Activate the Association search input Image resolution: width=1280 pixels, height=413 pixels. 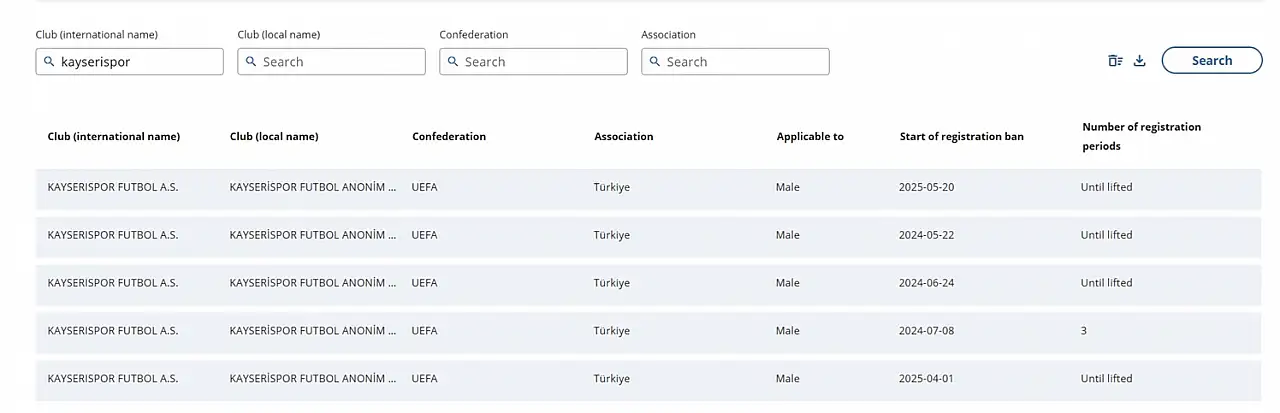(744, 62)
